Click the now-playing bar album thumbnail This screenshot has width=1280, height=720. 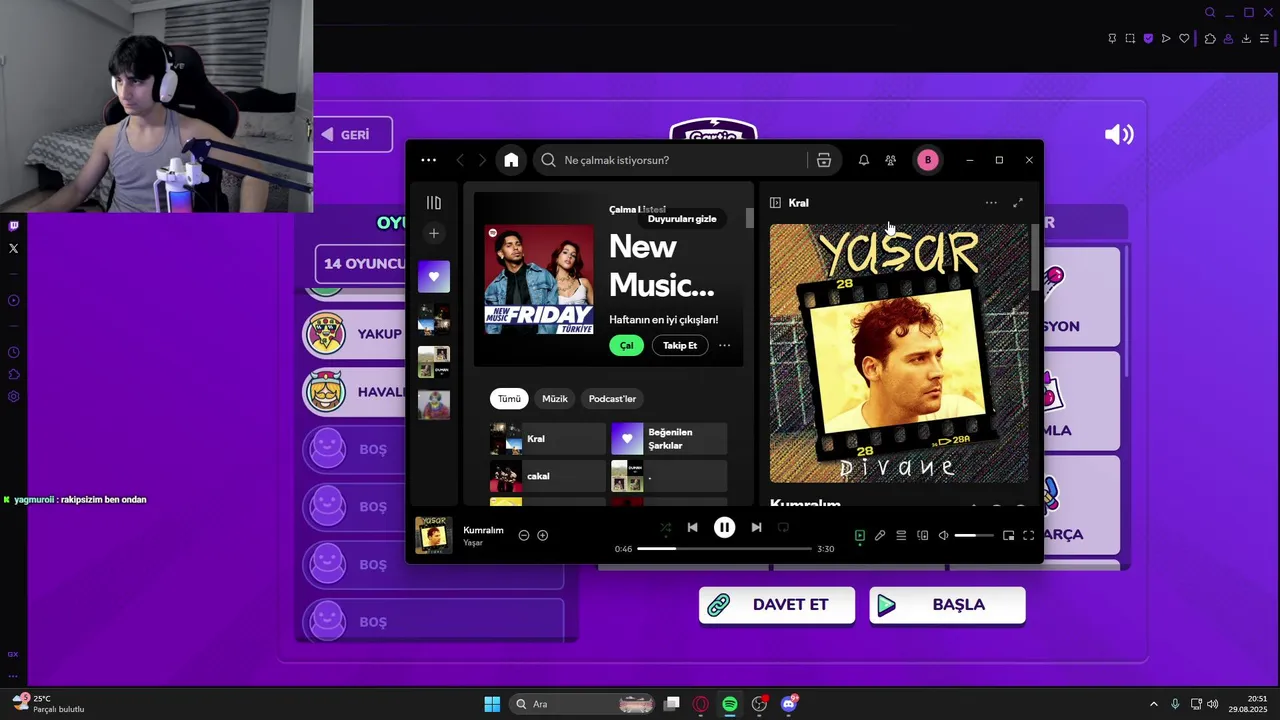[433, 535]
